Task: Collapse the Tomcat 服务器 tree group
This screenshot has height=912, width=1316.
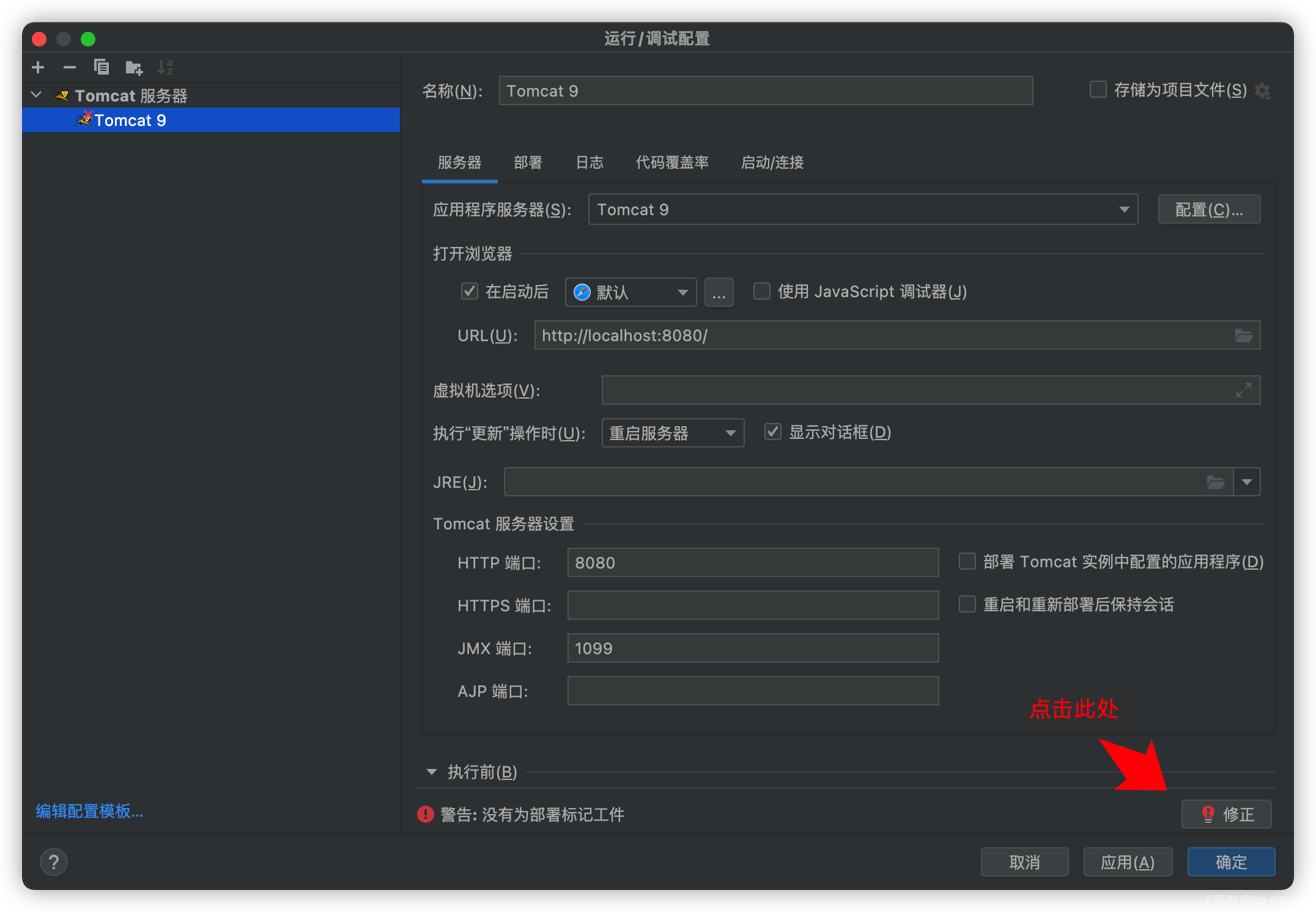Action: coord(37,95)
